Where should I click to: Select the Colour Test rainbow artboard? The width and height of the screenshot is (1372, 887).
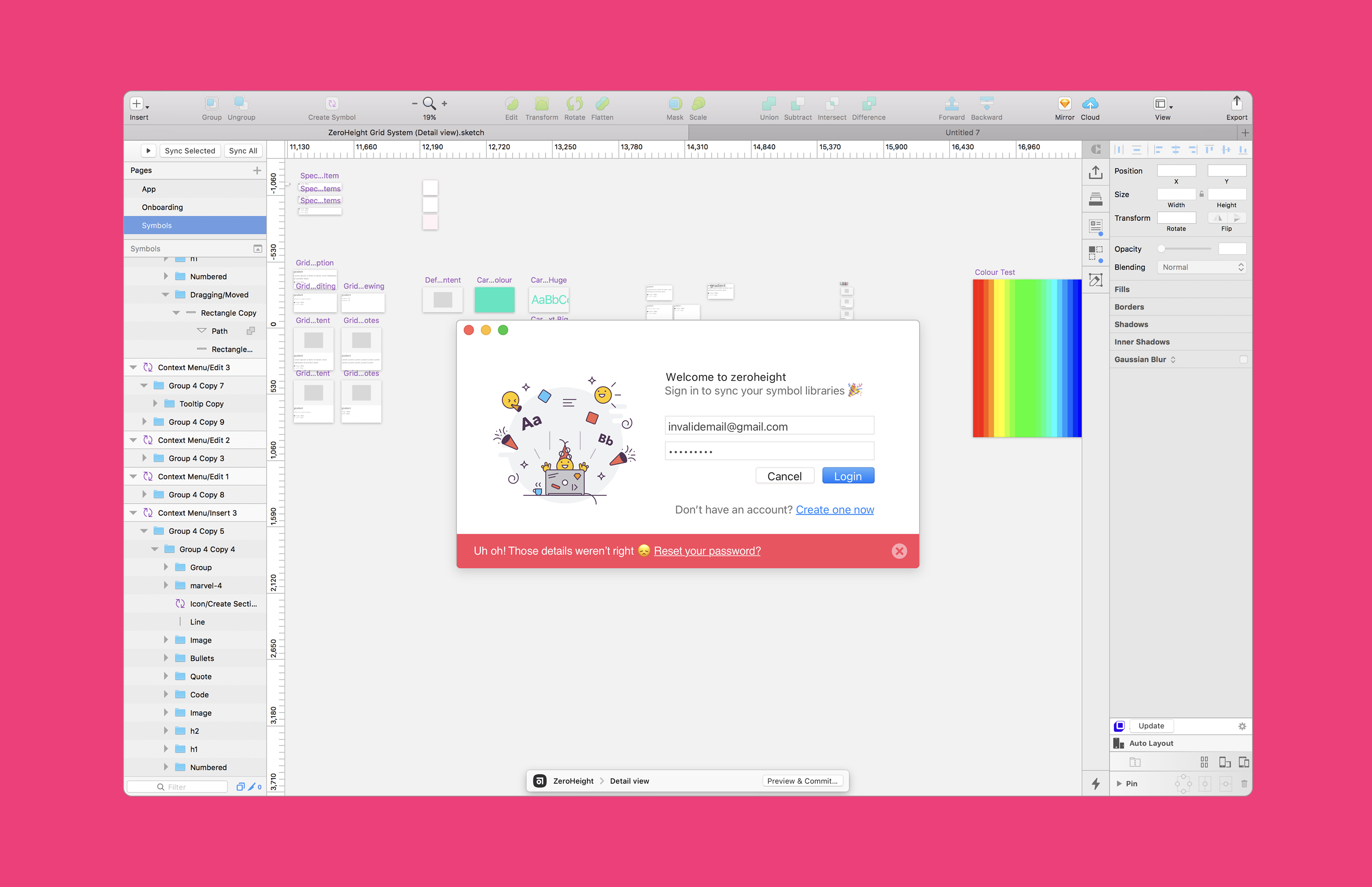click(1027, 358)
